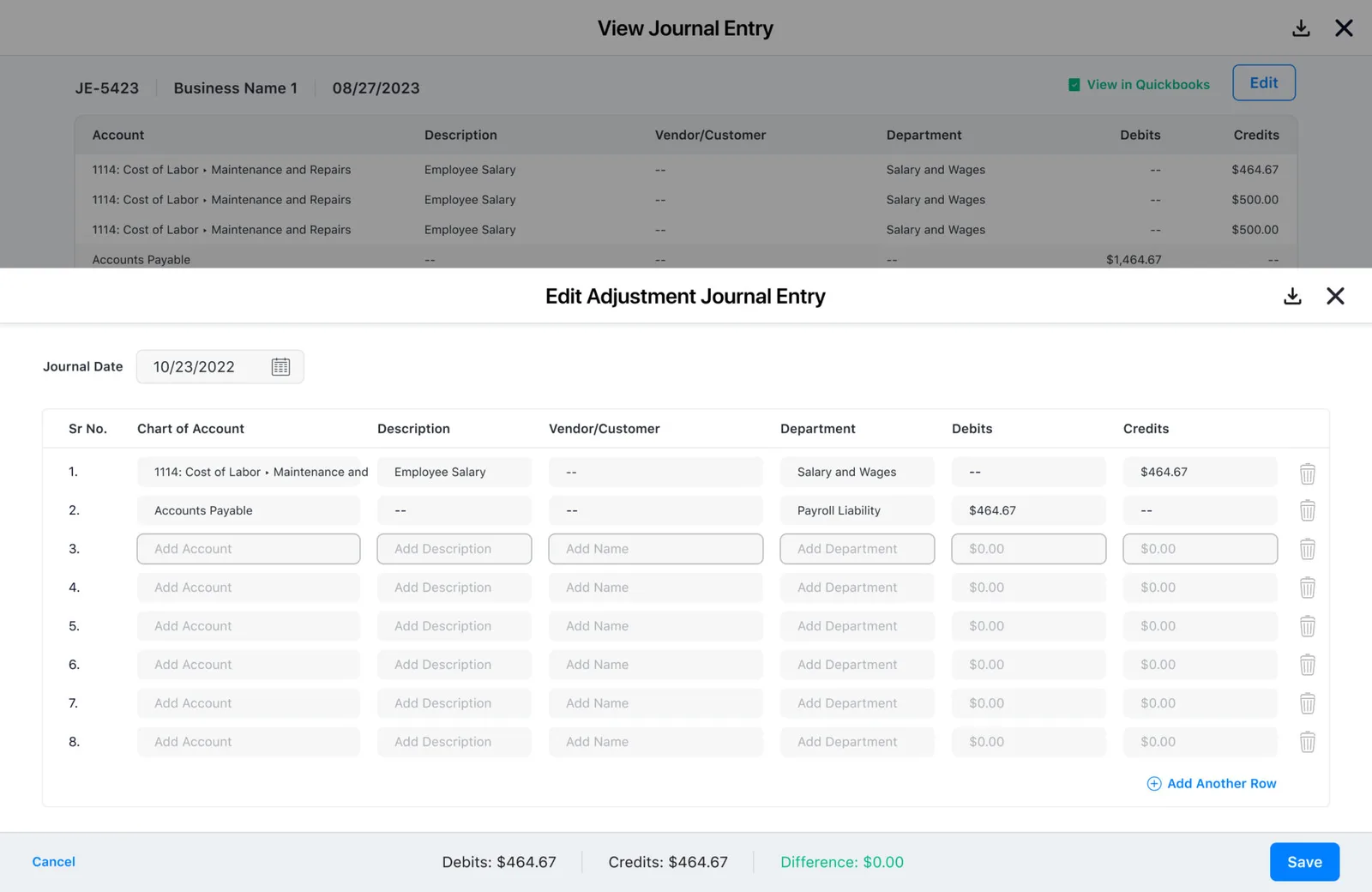Close the View Journal Entry window
Image resolution: width=1372 pixels, height=892 pixels.
(x=1344, y=28)
